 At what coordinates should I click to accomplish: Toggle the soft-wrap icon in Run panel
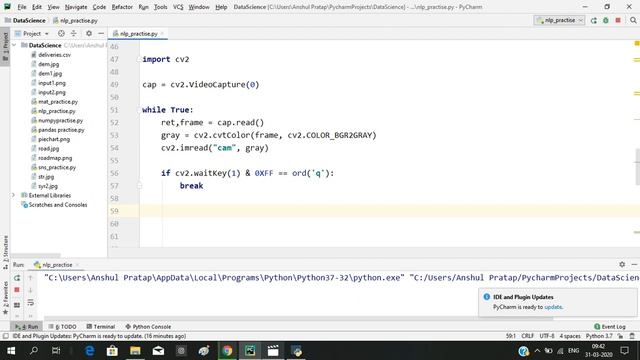(30, 302)
